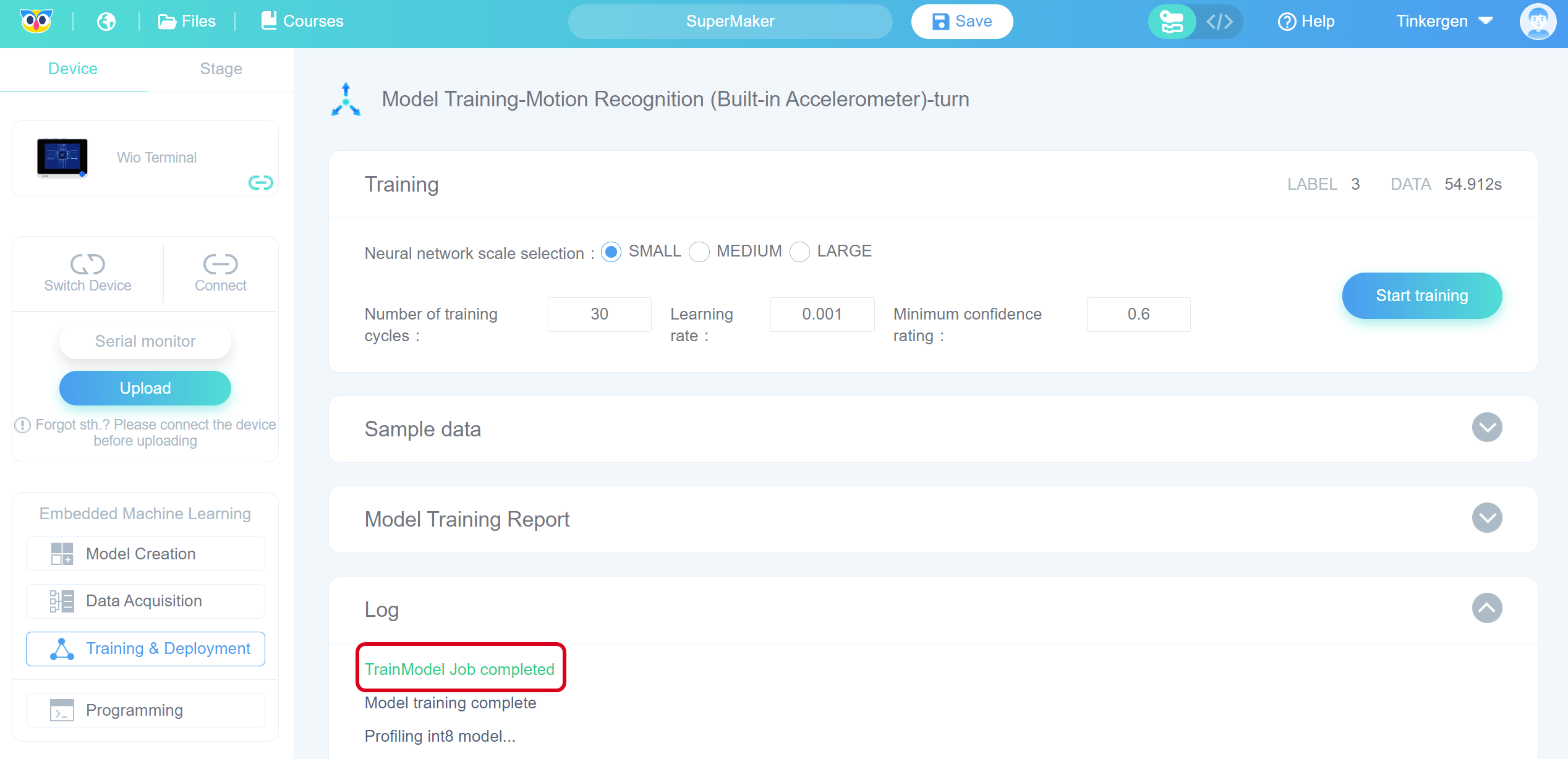Switch to code view icon

pyautogui.click(x=1219, y=22)
